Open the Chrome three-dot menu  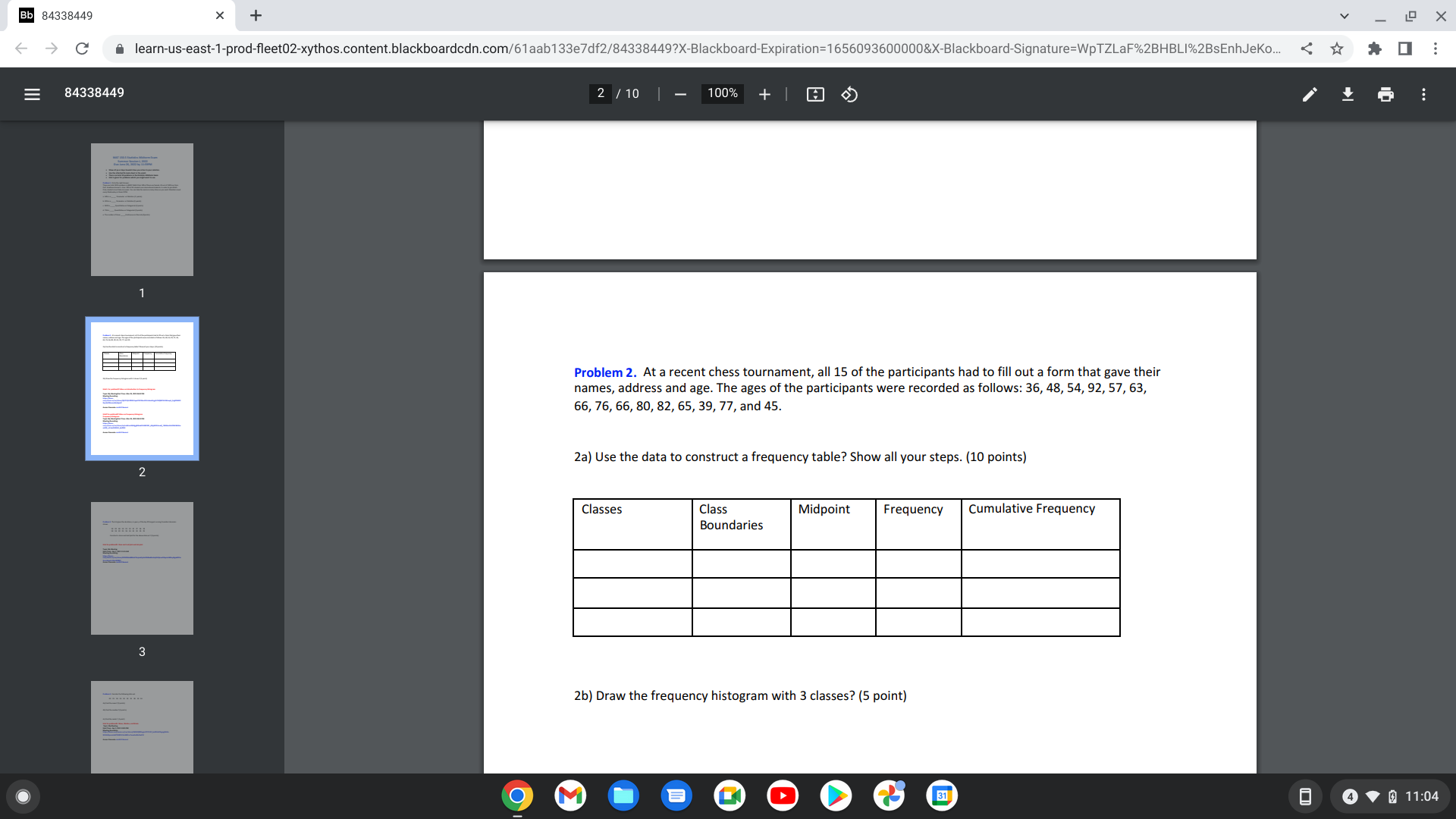[x=1436, y=49]
